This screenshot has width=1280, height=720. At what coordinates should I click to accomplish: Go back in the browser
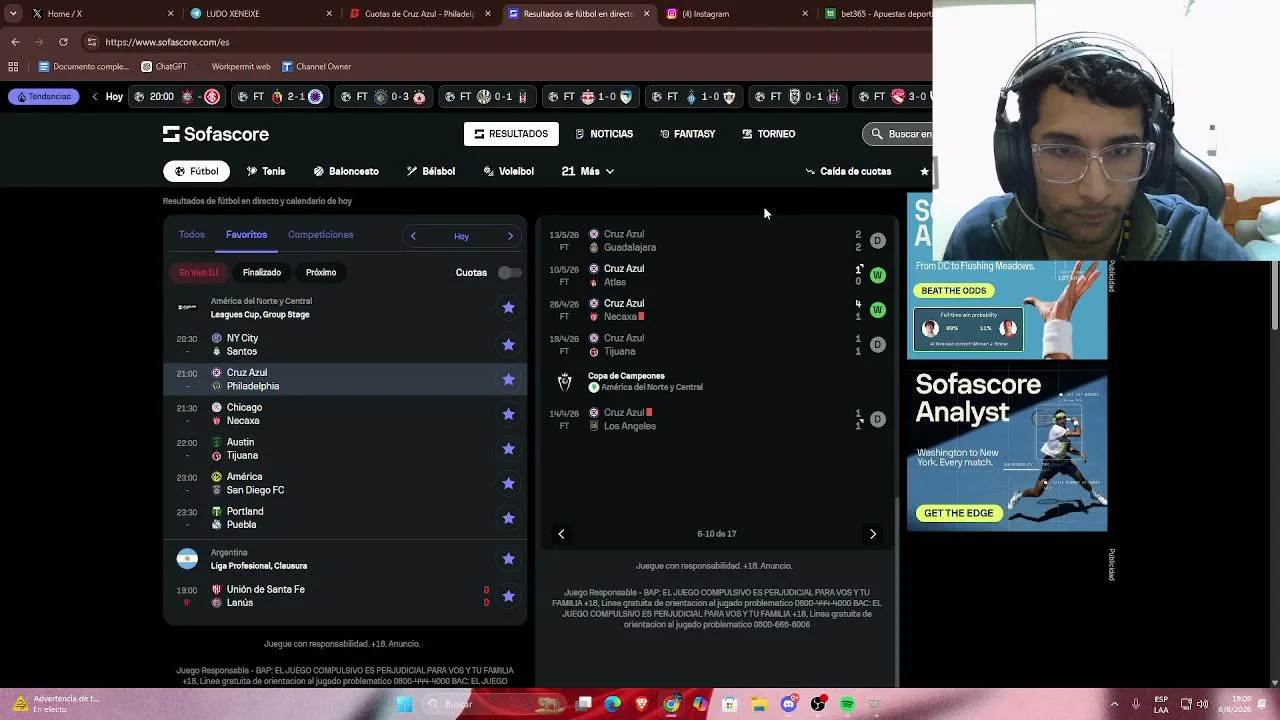(x=15, y=42)
